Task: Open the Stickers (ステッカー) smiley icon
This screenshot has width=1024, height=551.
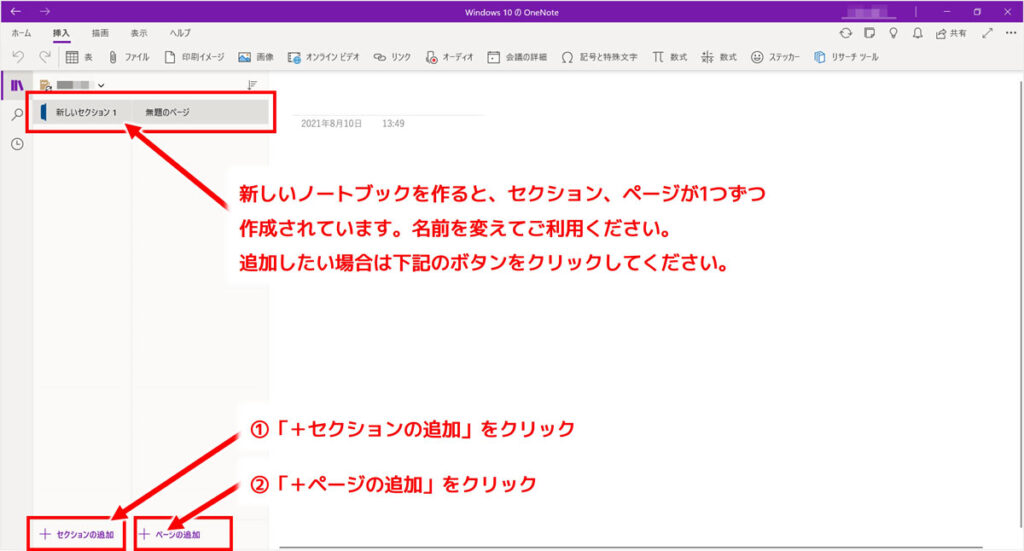Action: pos(757,57)
